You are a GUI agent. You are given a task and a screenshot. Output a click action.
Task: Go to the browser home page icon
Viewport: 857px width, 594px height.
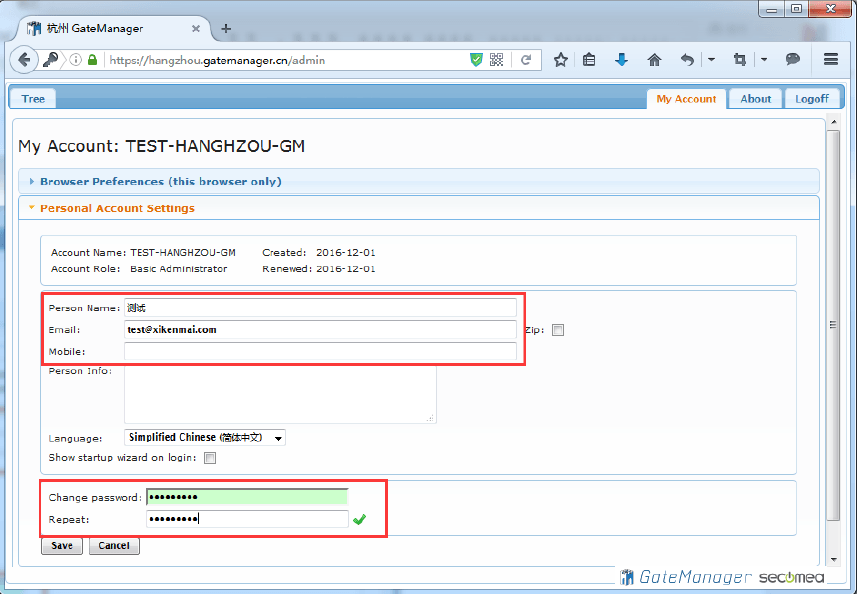pyautogui.click(x=654, y=60)
